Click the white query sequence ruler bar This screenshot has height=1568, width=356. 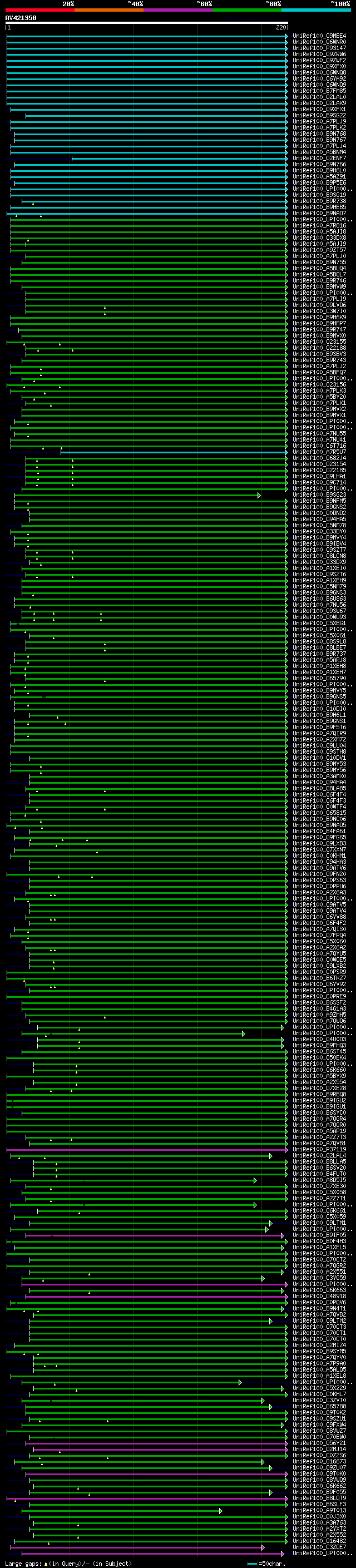146,22
